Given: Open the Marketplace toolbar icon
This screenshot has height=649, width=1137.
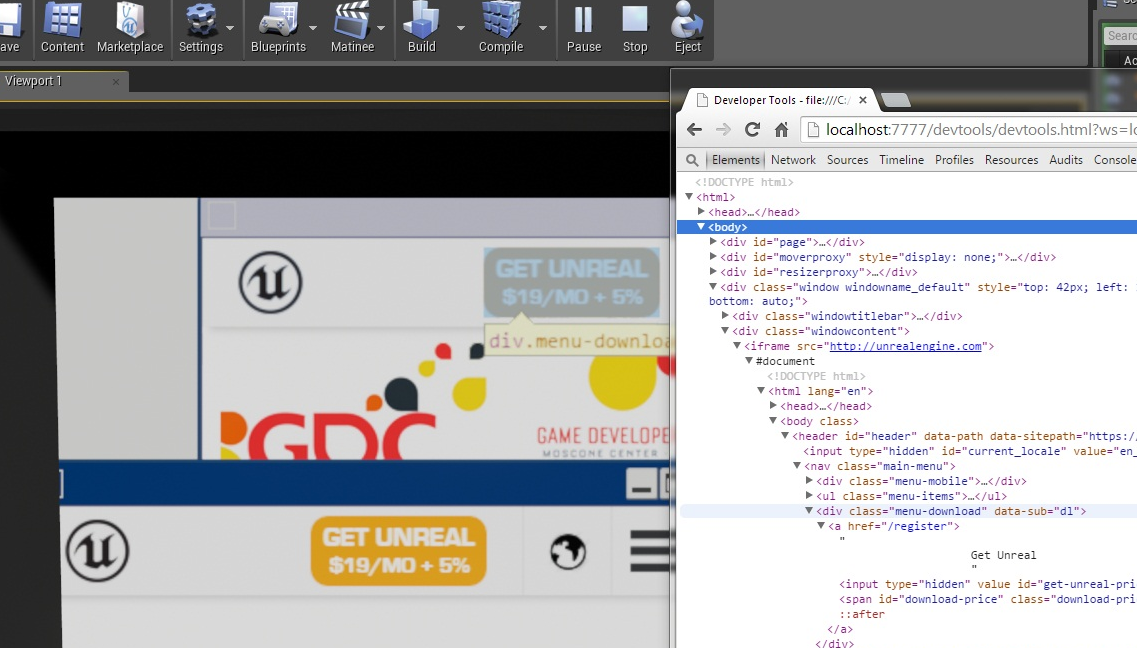Looking at the screenshot, I should [130, 28].
